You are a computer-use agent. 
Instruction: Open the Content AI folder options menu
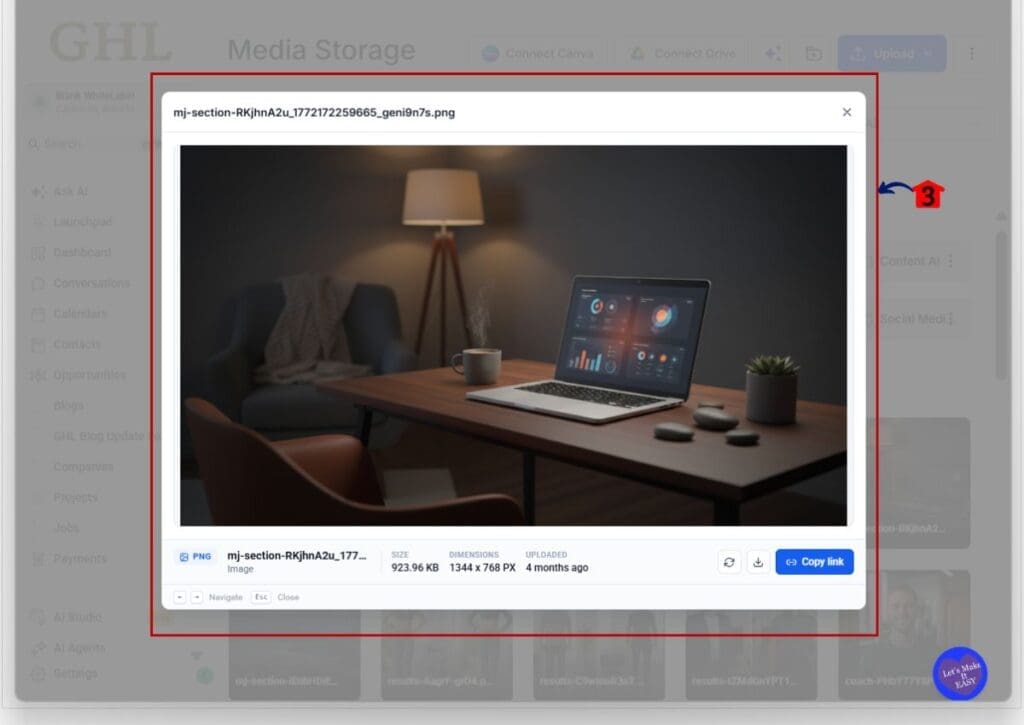950,261
